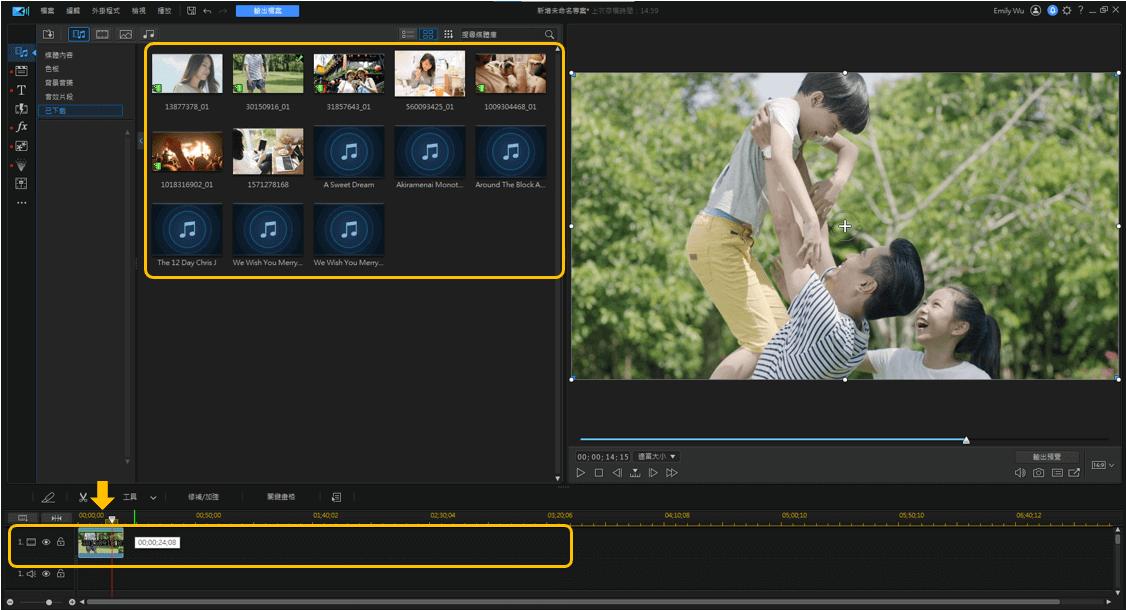Open the 檔案 (File) menu
Viewport: 1126px width, 610px height.
47,10
